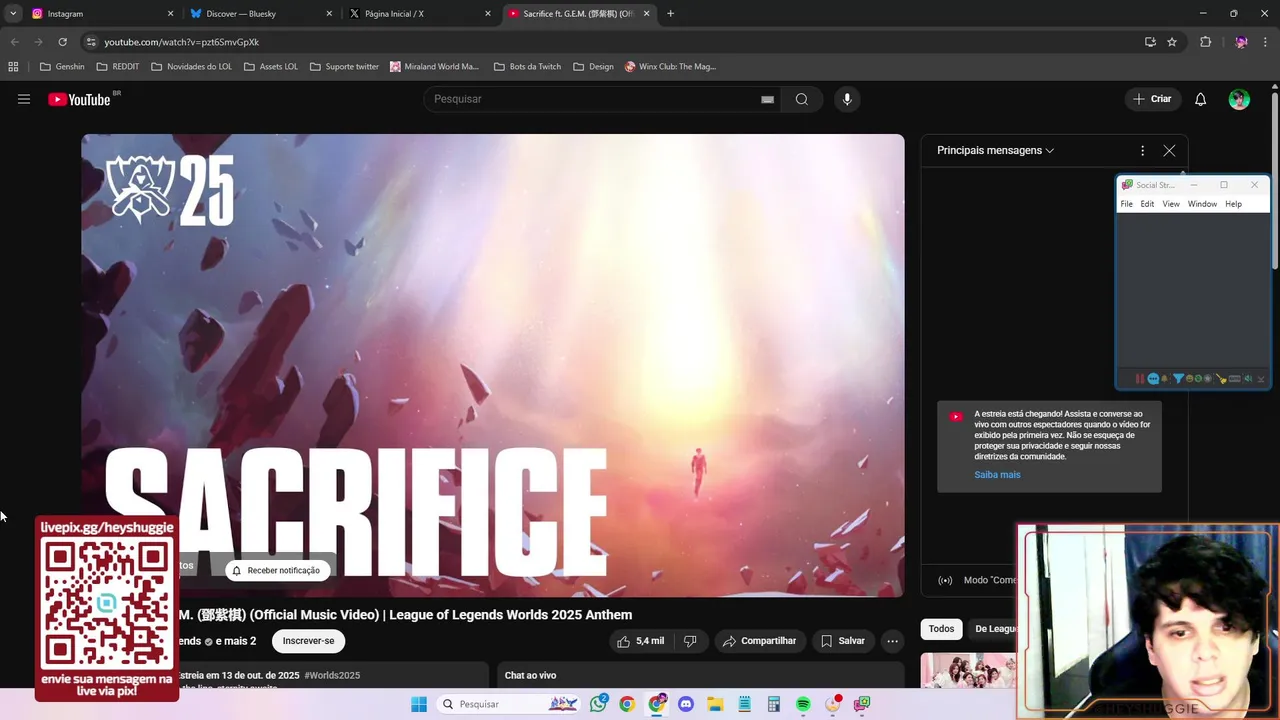
Task: Open Chrome three-dot menu
Action: coord(1266,42)
